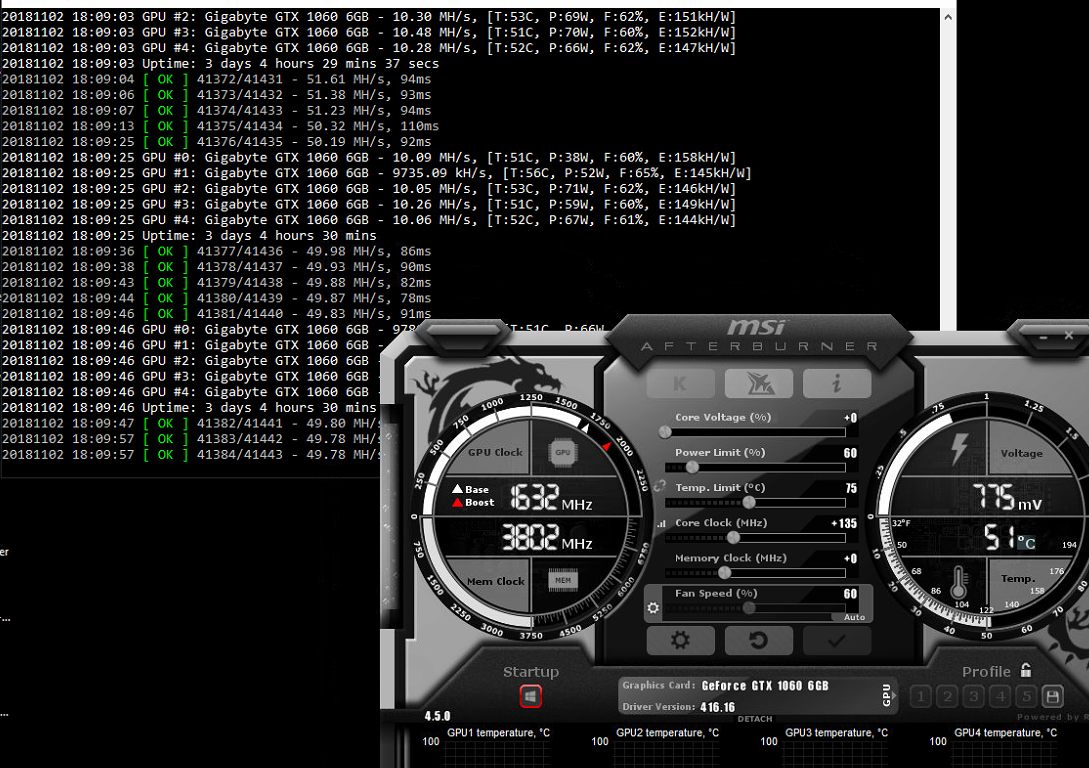Click the console window scrollbar up arrow
1089x768 pixels.
point(948,17)
